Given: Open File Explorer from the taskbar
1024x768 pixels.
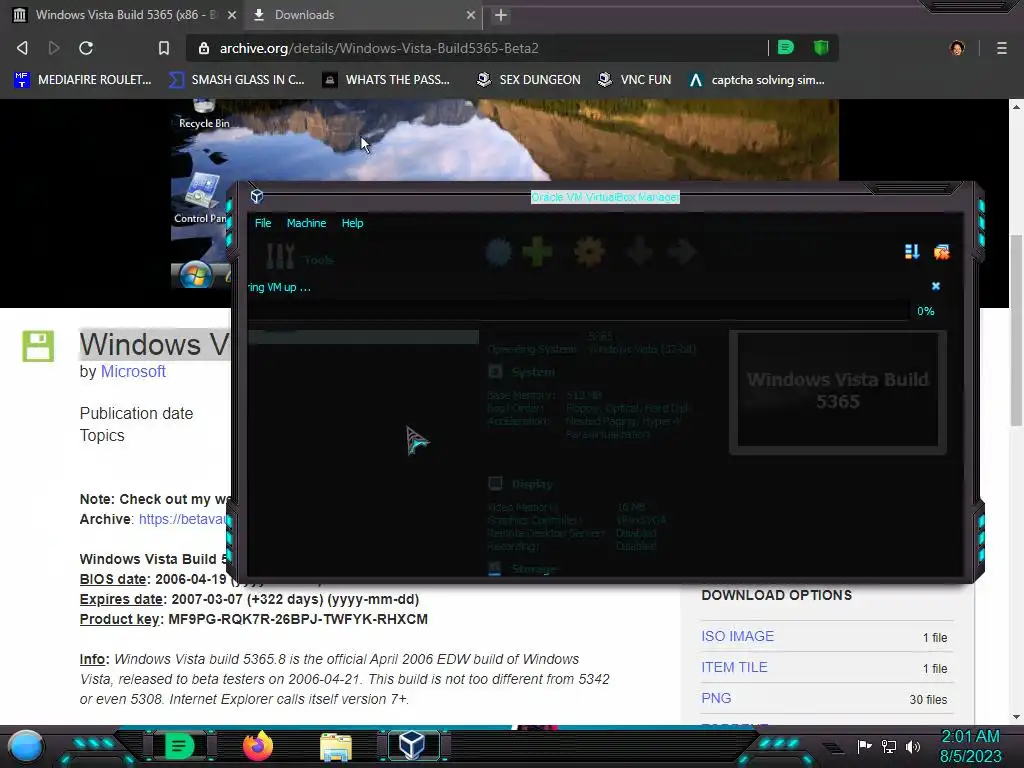Looking at the screenshot, I should pos(336,746).
